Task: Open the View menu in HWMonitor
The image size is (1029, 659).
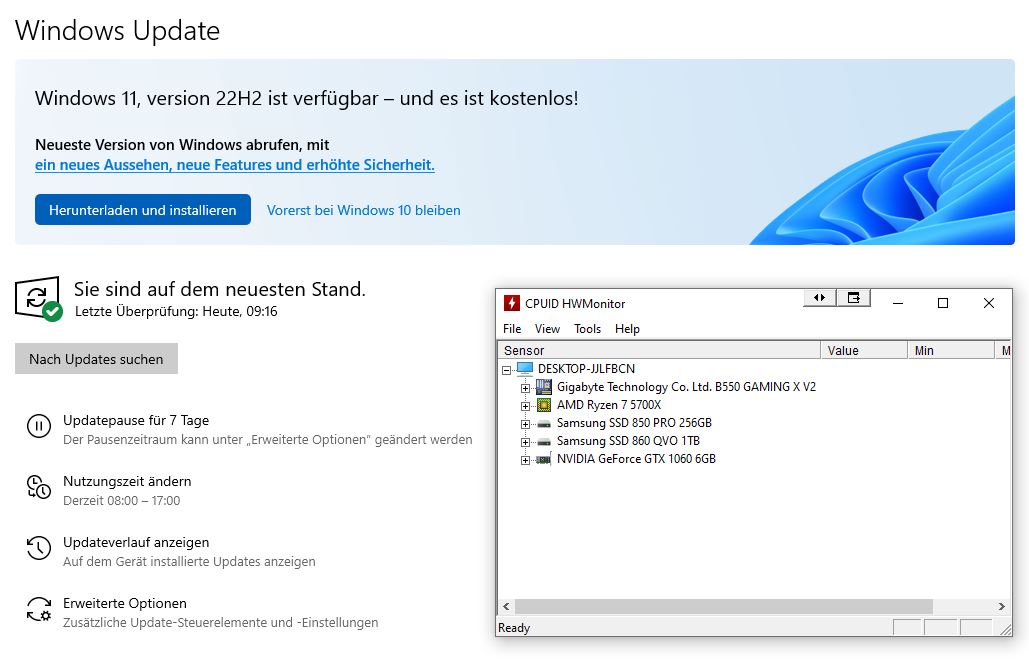Action: coord(547,329)
